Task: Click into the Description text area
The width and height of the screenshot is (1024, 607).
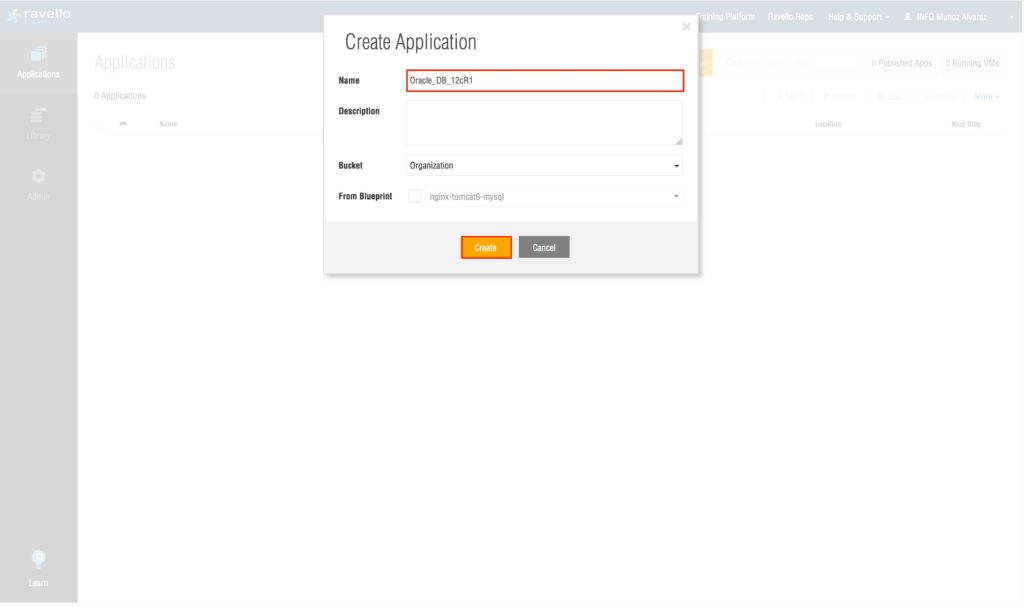Action: 544,122
